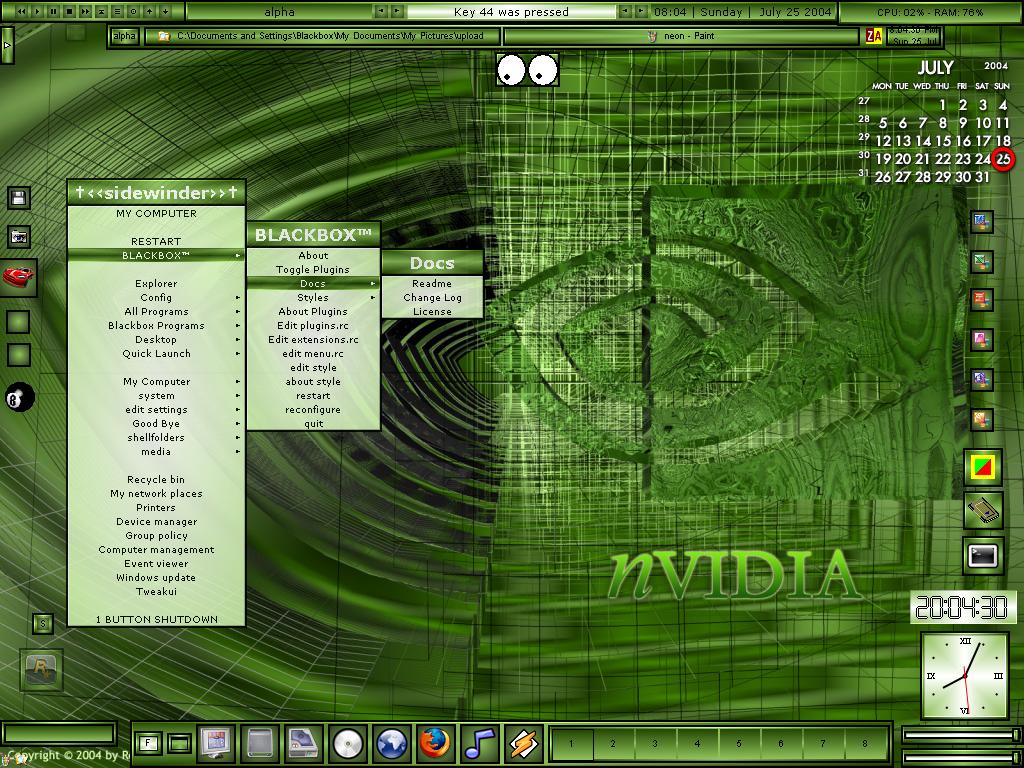Screen dimensions: 1024x768
Task: Start playback with the top media play button
Action: click(37, 11)
